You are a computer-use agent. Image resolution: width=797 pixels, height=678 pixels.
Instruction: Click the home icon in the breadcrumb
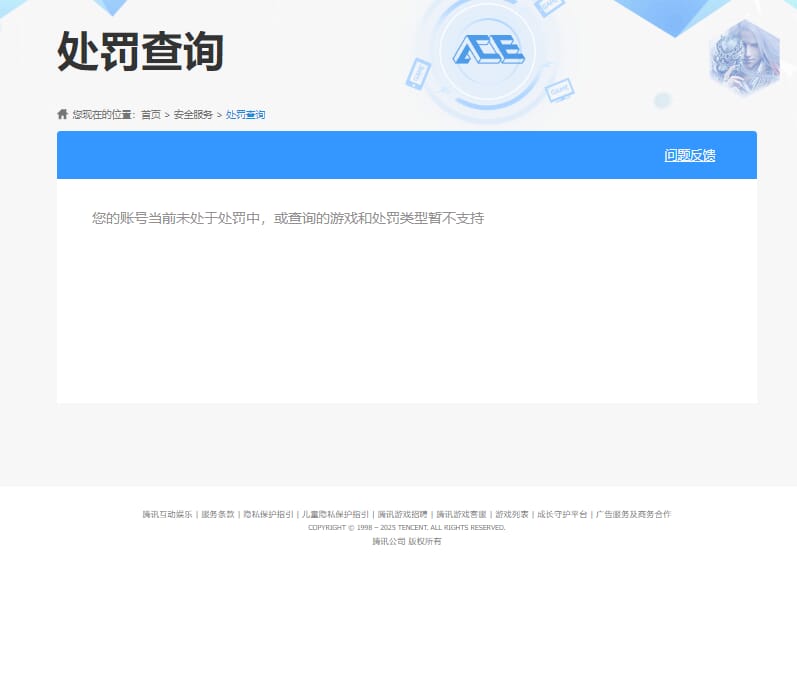click(63, 114)
